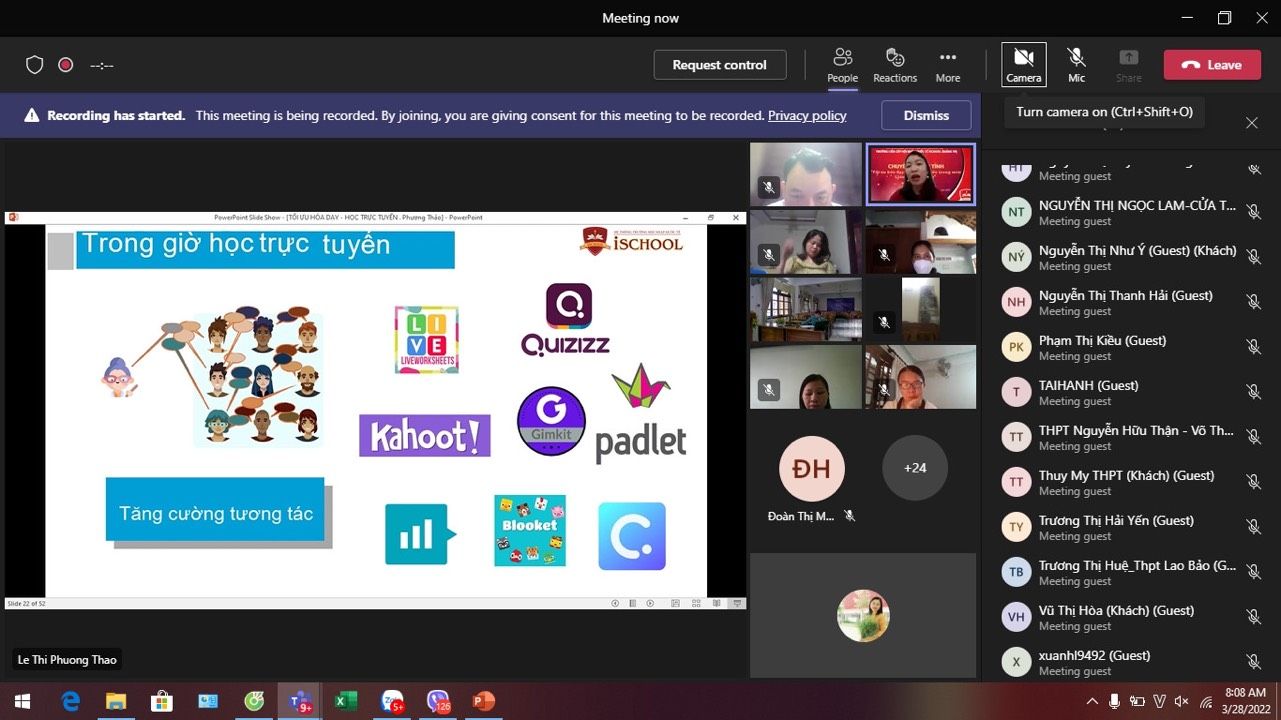The height and width of the screenshot is (720, 1281).
Task: Open the Privacy policy link
Action: [807, 116]
